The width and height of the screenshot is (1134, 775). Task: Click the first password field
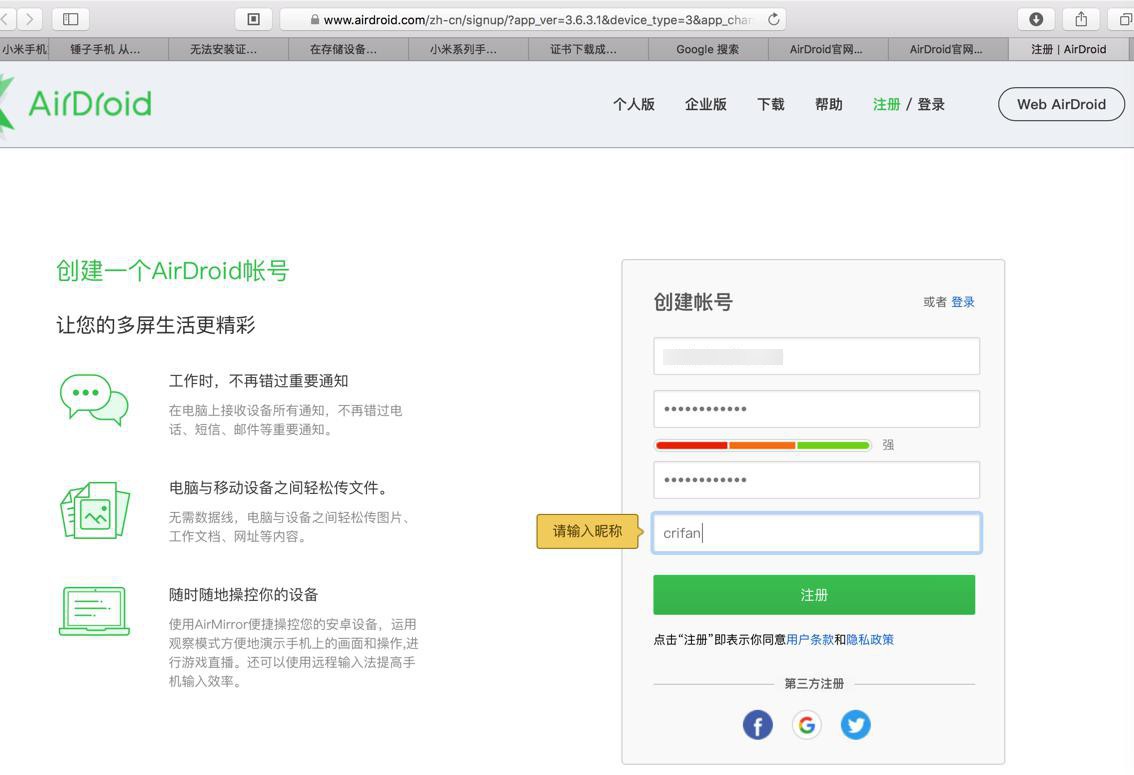[817, 408]
